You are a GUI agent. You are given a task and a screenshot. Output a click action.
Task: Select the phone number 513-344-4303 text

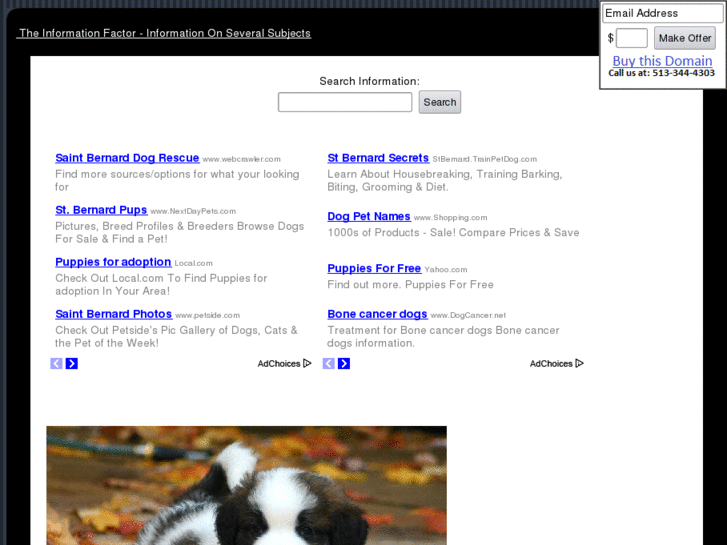click(683, 73)
